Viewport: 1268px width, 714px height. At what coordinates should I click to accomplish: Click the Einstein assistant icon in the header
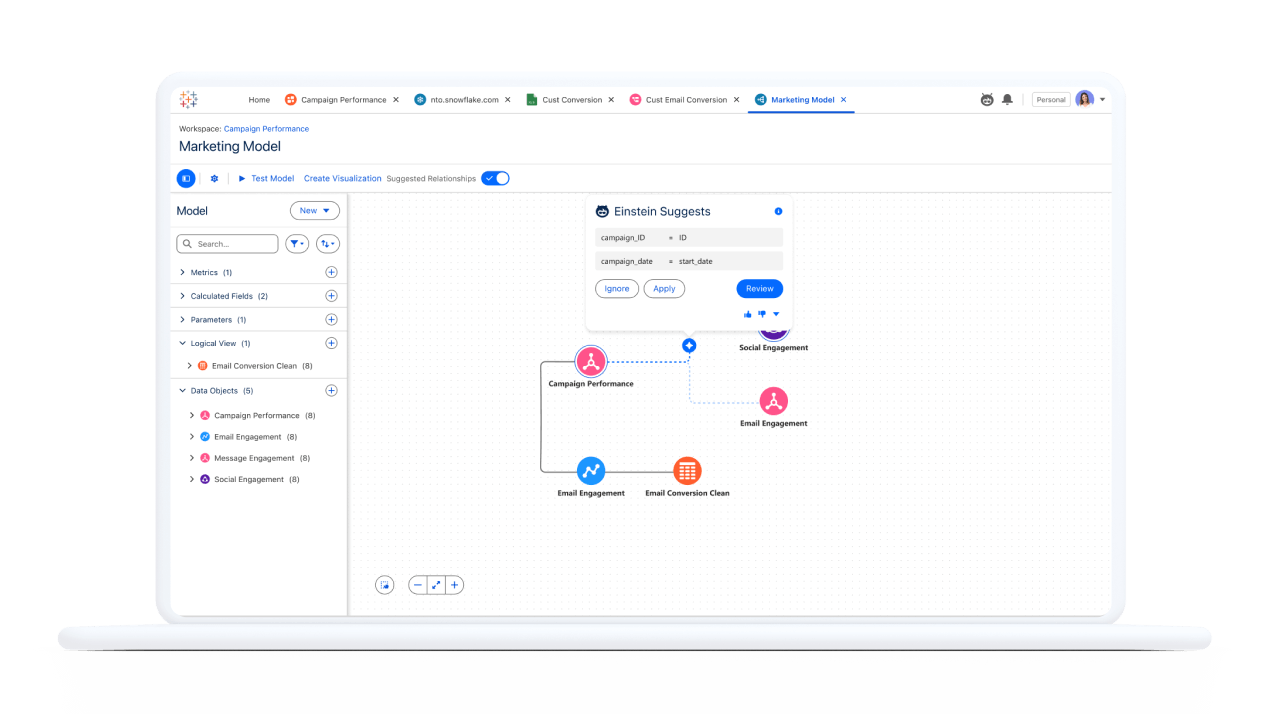pyautogui.click(x=987, y=99)
